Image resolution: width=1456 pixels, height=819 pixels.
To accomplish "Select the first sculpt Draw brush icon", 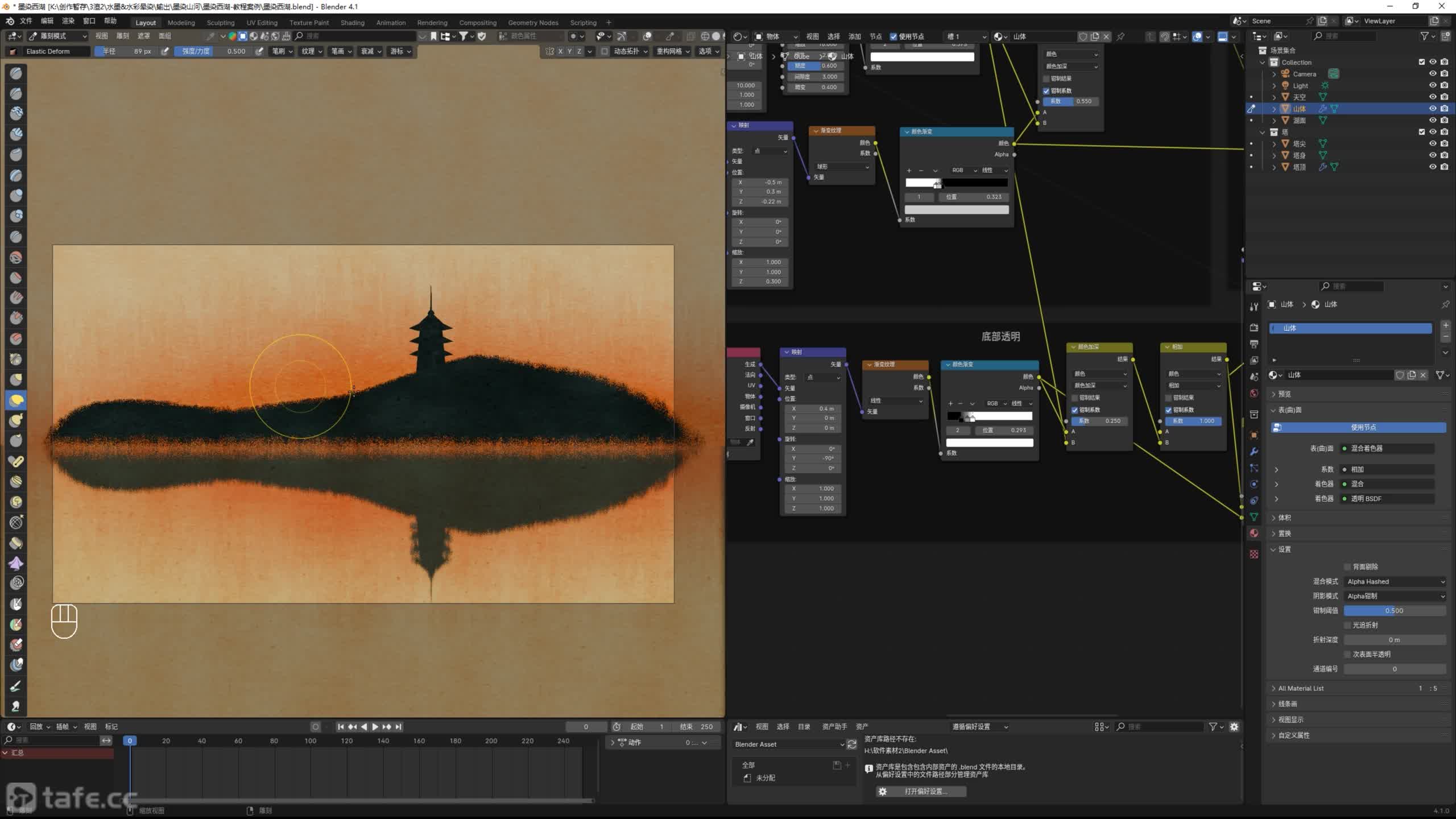I will point(16,73).
